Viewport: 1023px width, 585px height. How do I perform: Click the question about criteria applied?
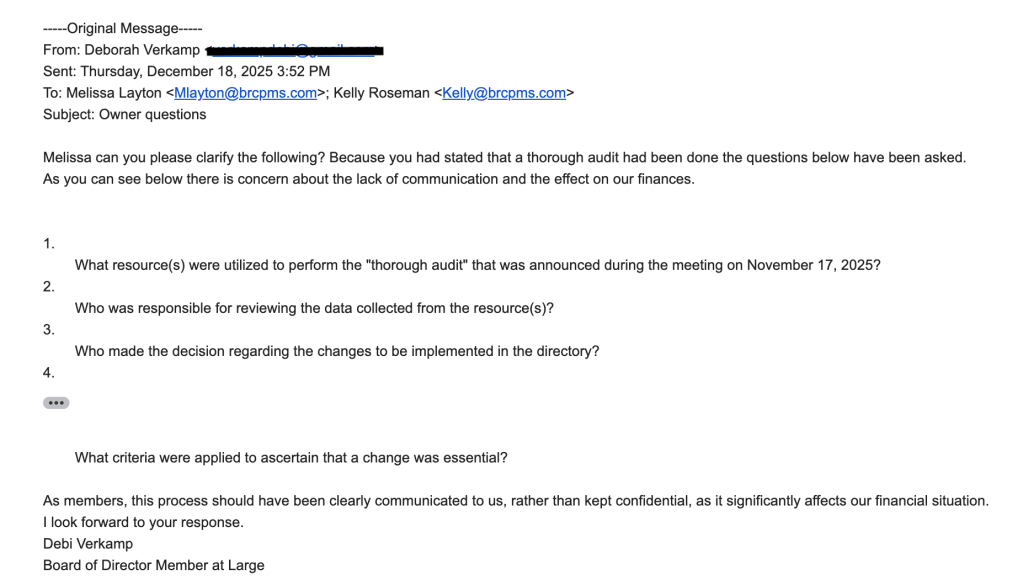[x=291, y=457]
